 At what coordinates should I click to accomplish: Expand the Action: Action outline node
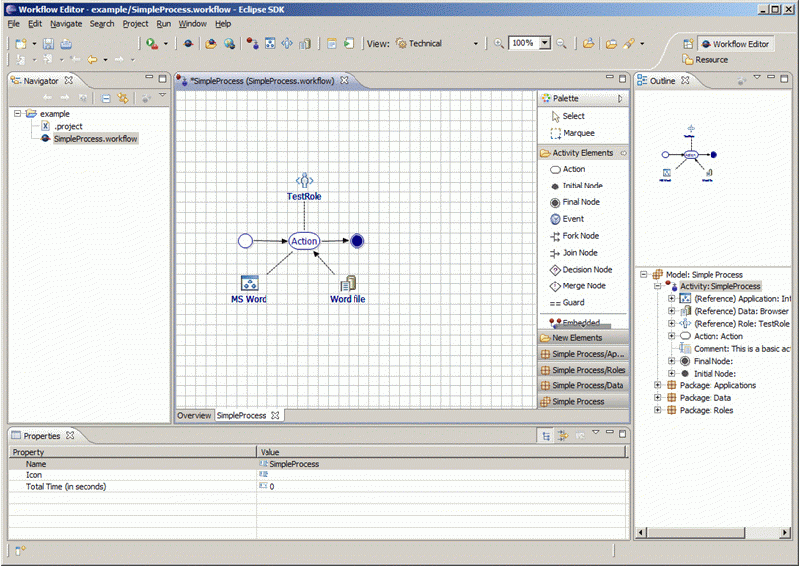671,336
